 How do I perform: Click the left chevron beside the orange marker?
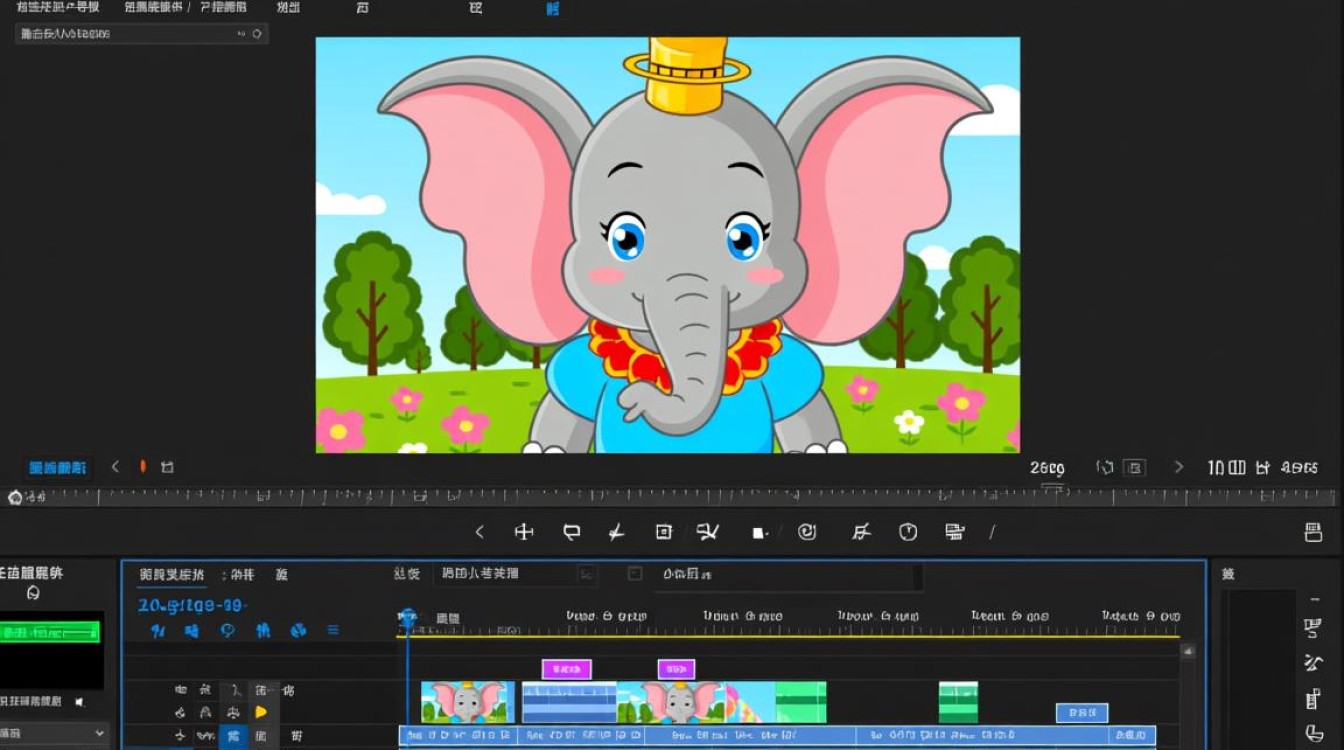115,466
